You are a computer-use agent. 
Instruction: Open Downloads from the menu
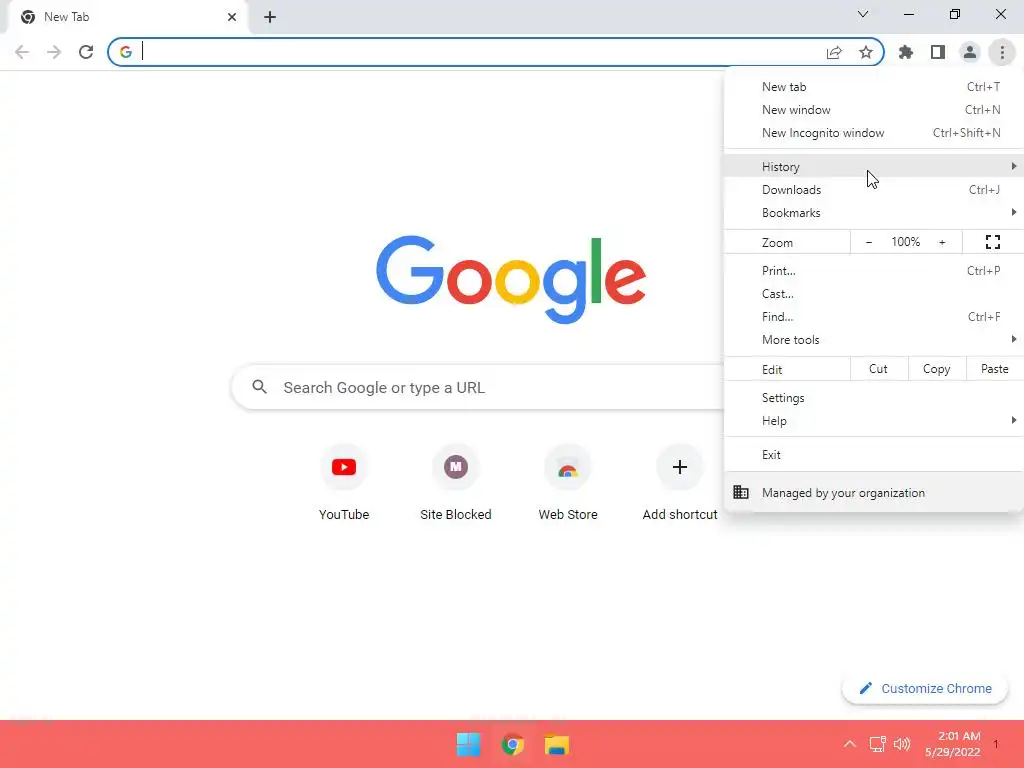click(x=874, y=189)
